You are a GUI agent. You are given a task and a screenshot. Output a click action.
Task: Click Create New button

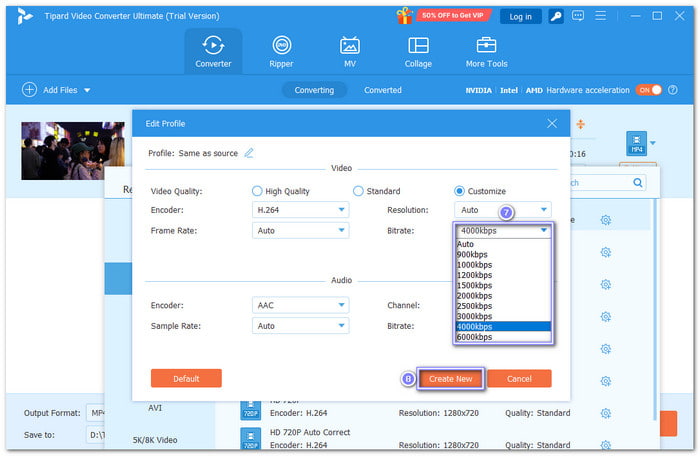point(450,379)
